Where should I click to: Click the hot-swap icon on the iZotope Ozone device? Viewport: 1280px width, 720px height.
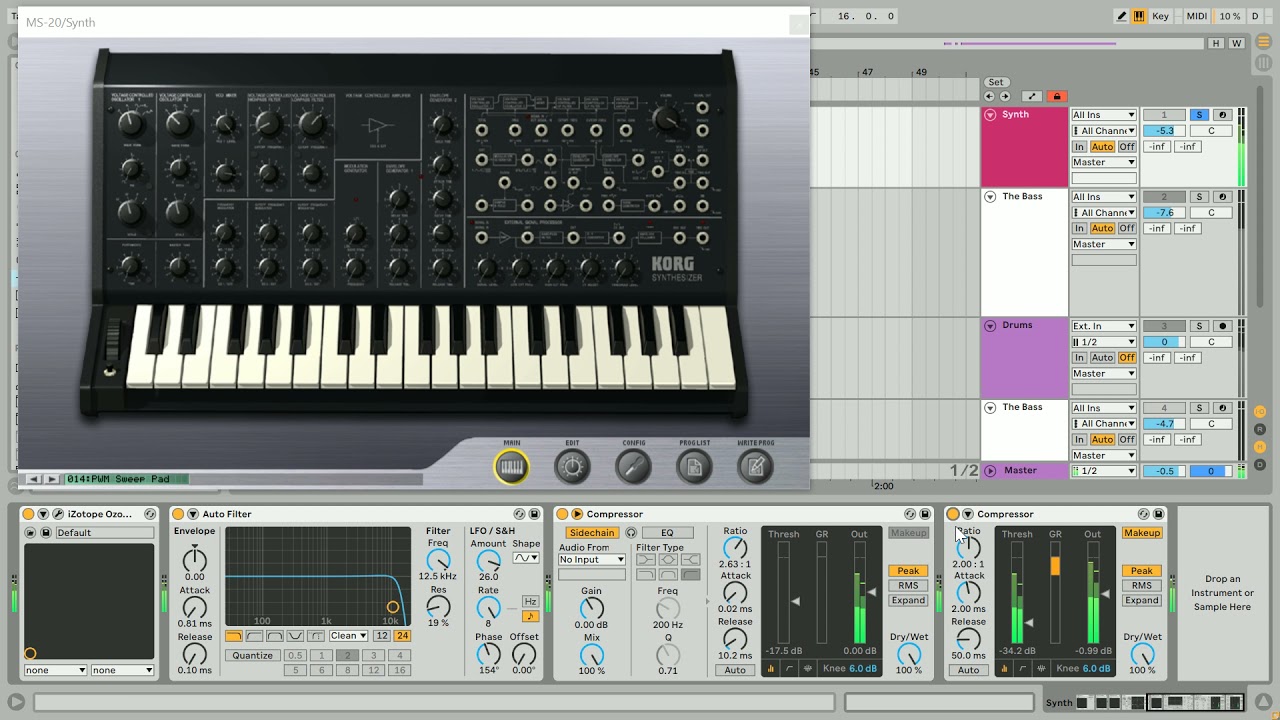pos(149,514)
